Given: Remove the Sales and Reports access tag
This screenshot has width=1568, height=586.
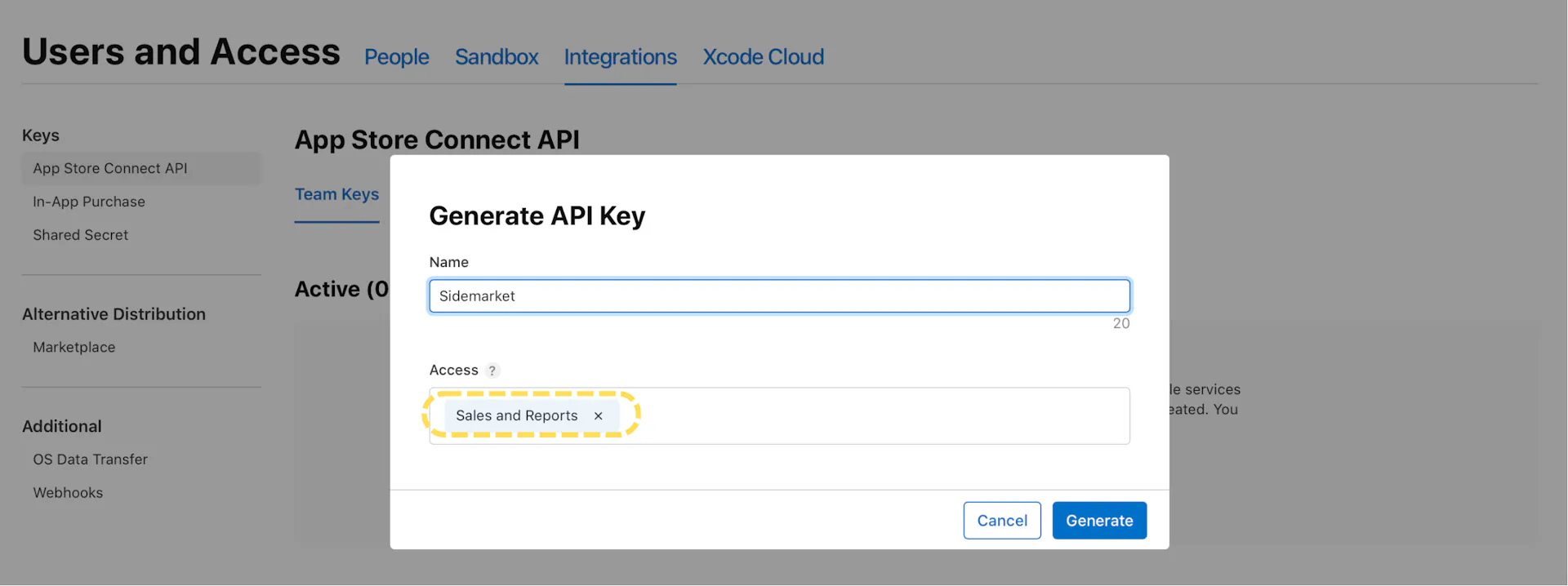Looking at the screenshot, I should click(598, 416).
